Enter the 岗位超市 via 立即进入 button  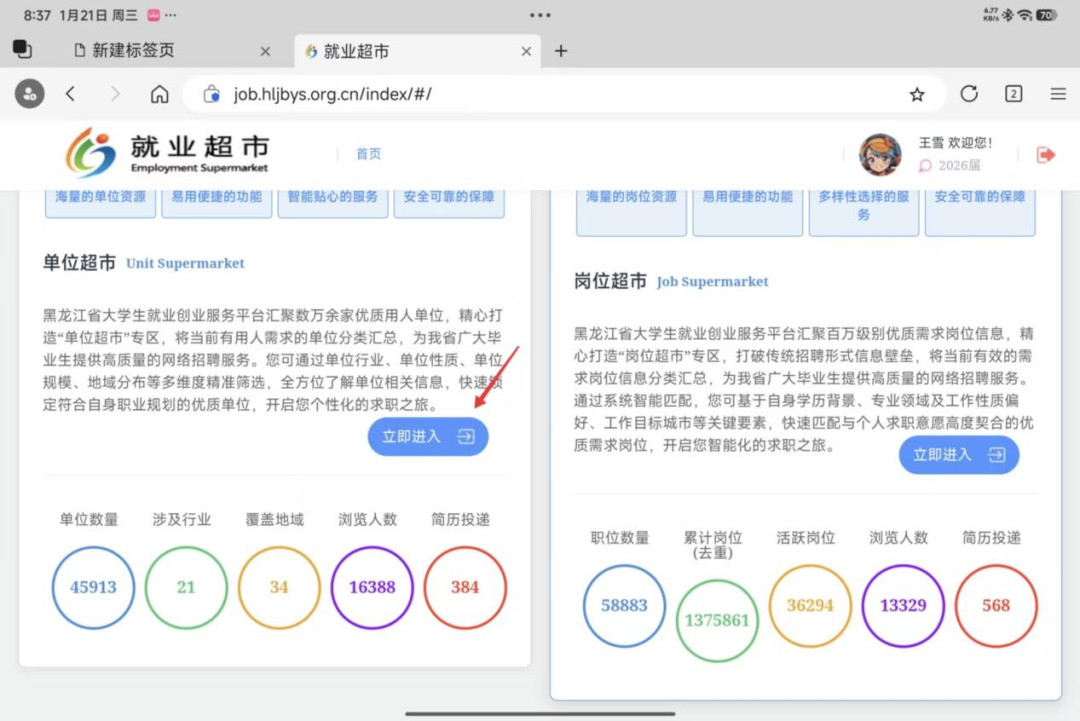958,455
